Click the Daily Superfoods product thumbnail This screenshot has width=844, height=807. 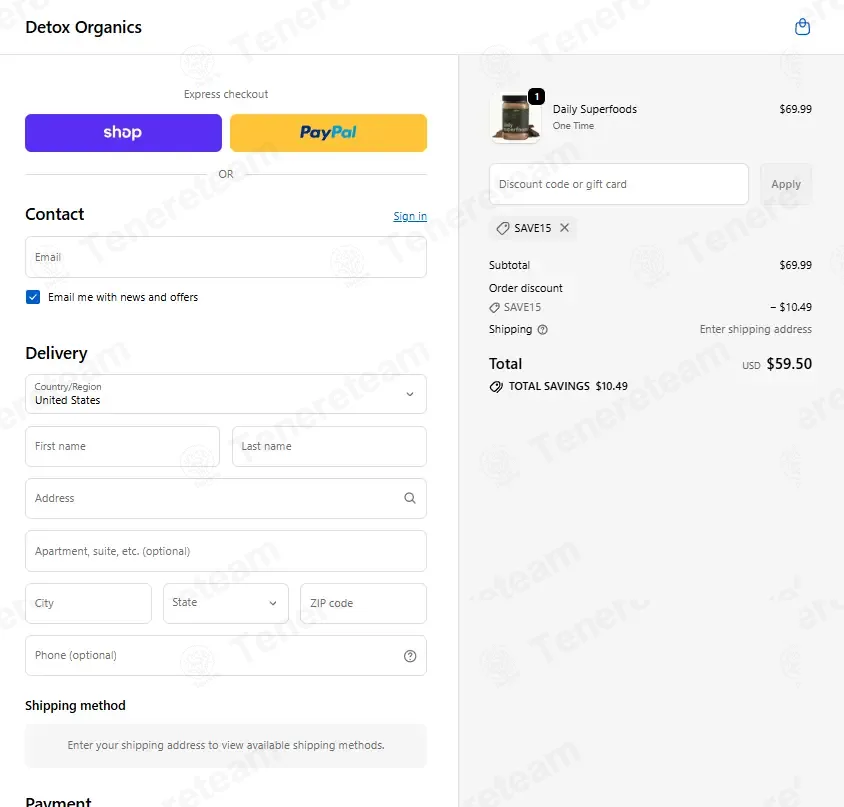516,118
